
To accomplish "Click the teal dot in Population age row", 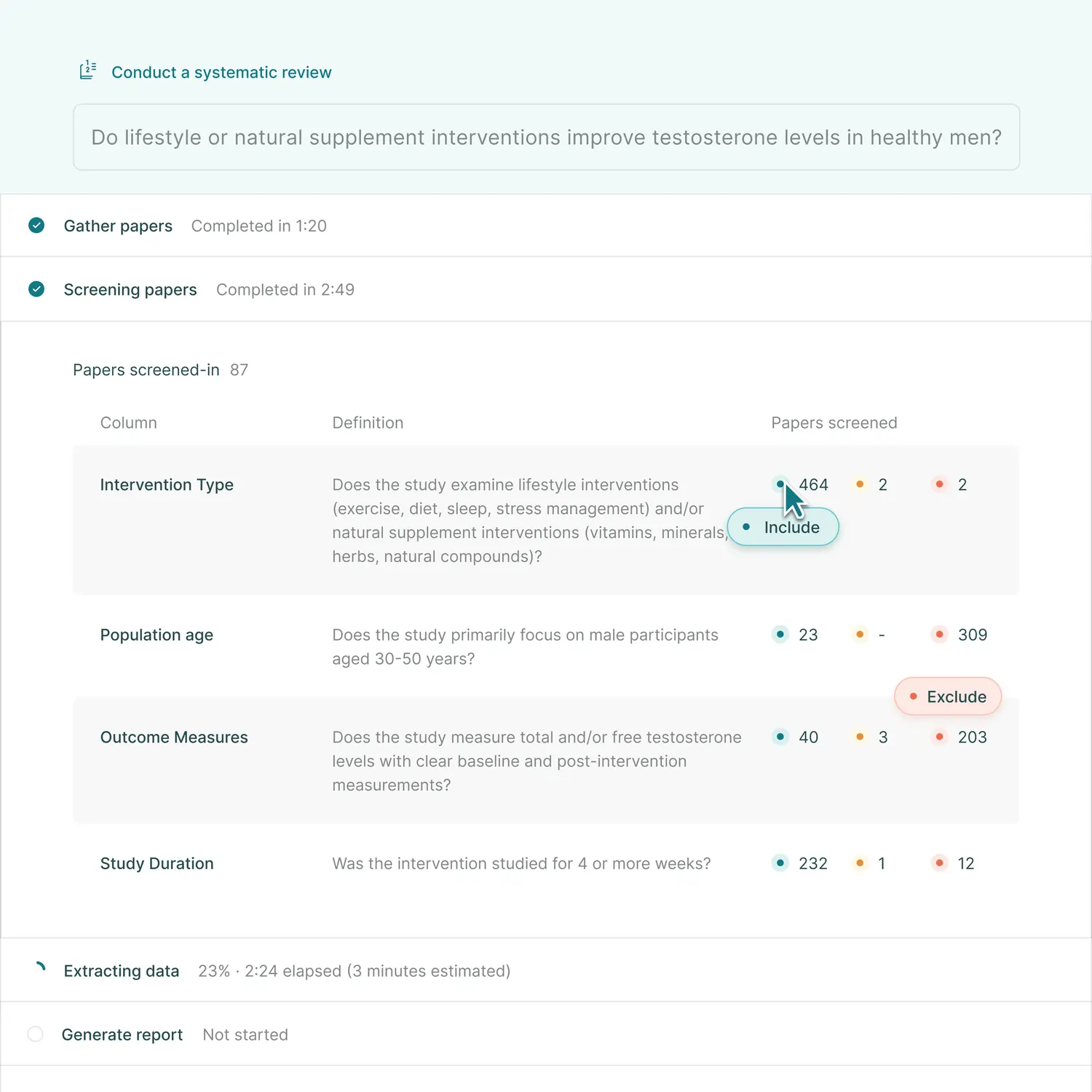I will coord(780,635).
